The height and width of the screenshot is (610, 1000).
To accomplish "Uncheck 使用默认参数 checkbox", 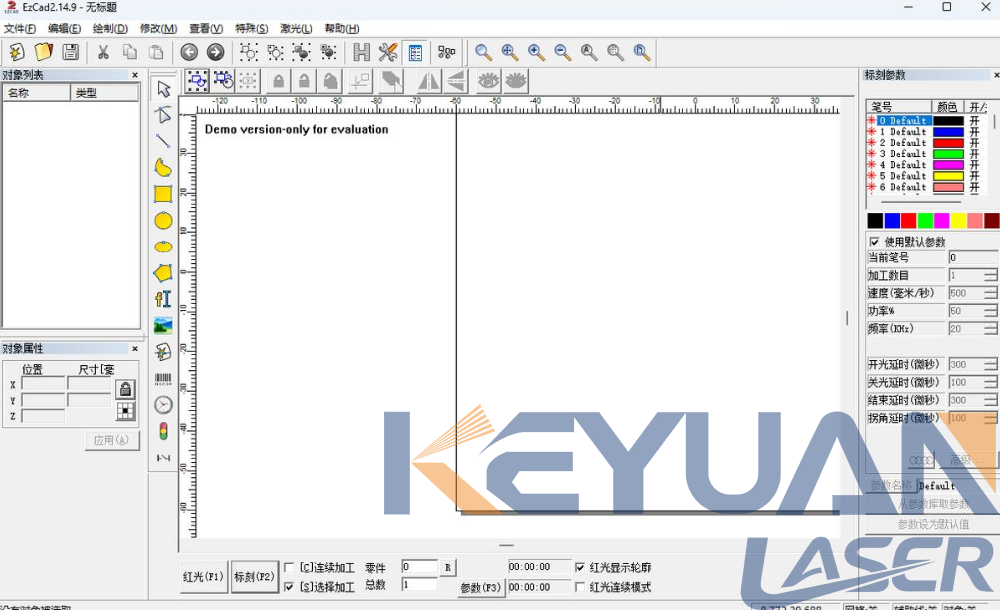I will 874,242.
